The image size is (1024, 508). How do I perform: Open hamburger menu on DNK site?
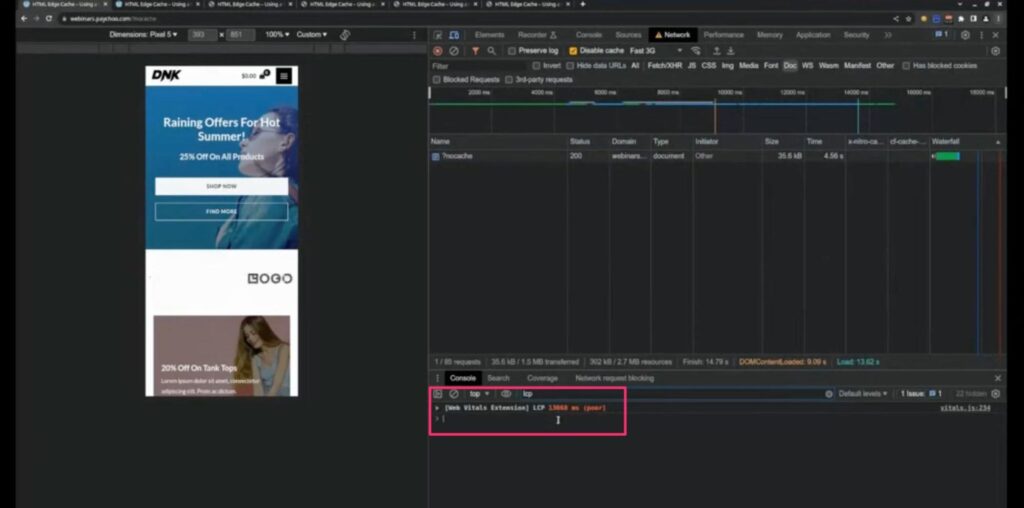(x=284, y=75)
